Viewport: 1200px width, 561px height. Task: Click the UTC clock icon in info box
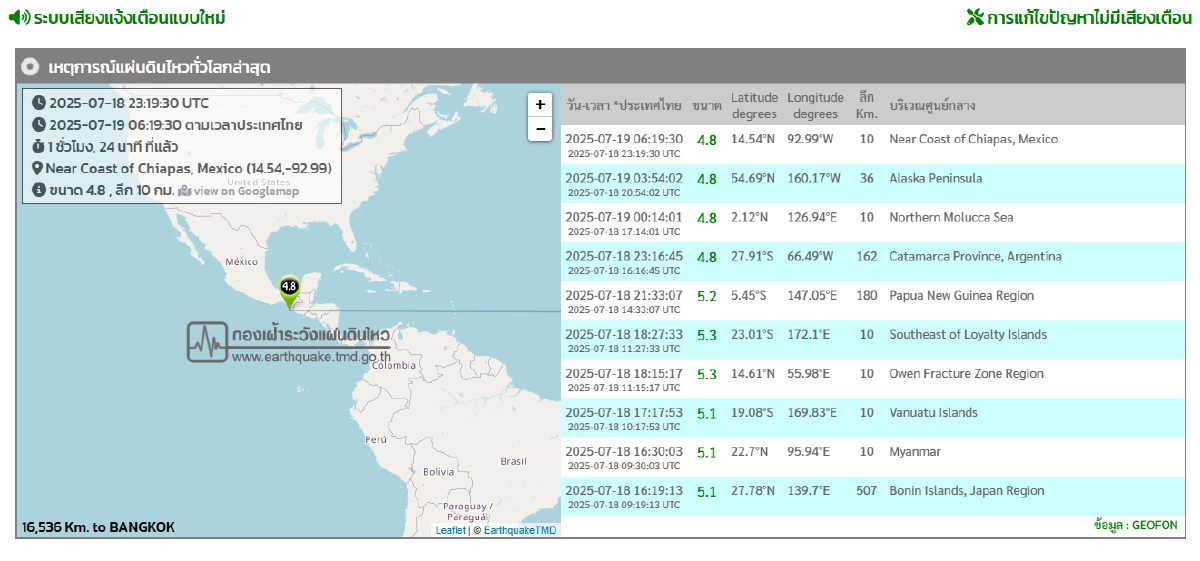(39, 103)
